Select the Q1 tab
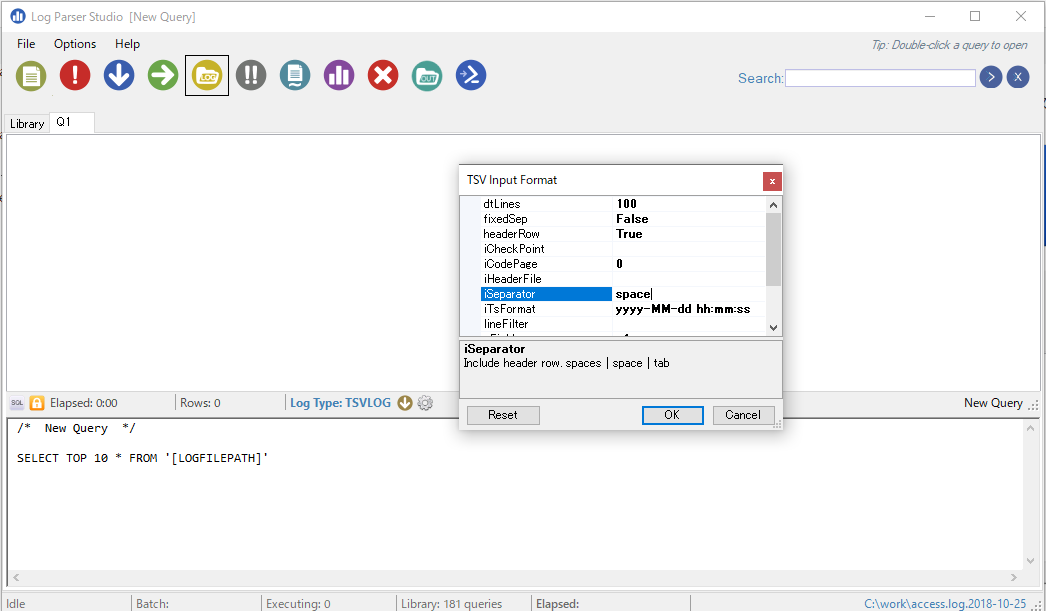 71,122
